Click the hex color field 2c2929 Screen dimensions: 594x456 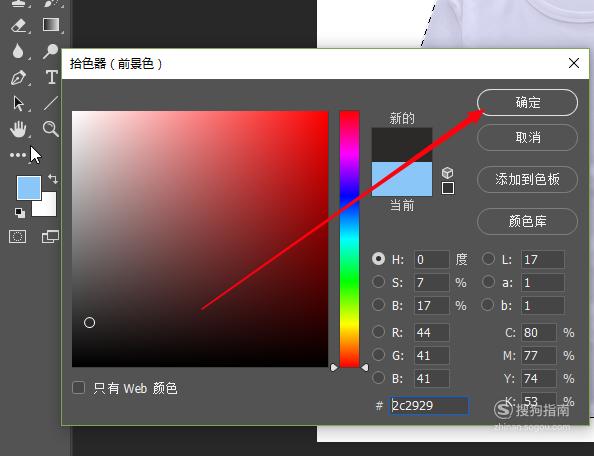click(429, 406)
